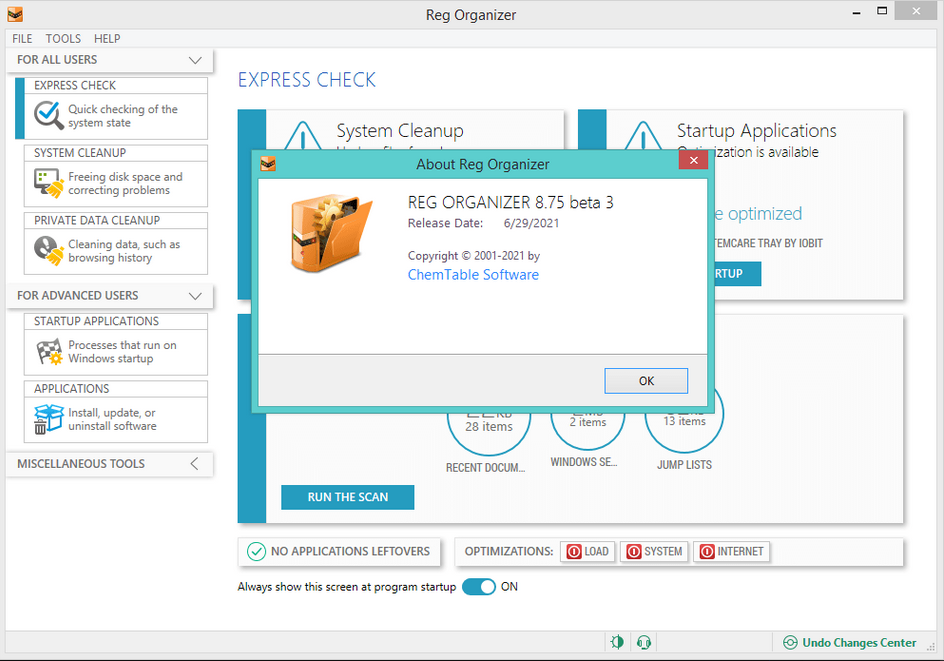Click the LOAD optimization button
The image size is (944, 661).
point(588,551)
